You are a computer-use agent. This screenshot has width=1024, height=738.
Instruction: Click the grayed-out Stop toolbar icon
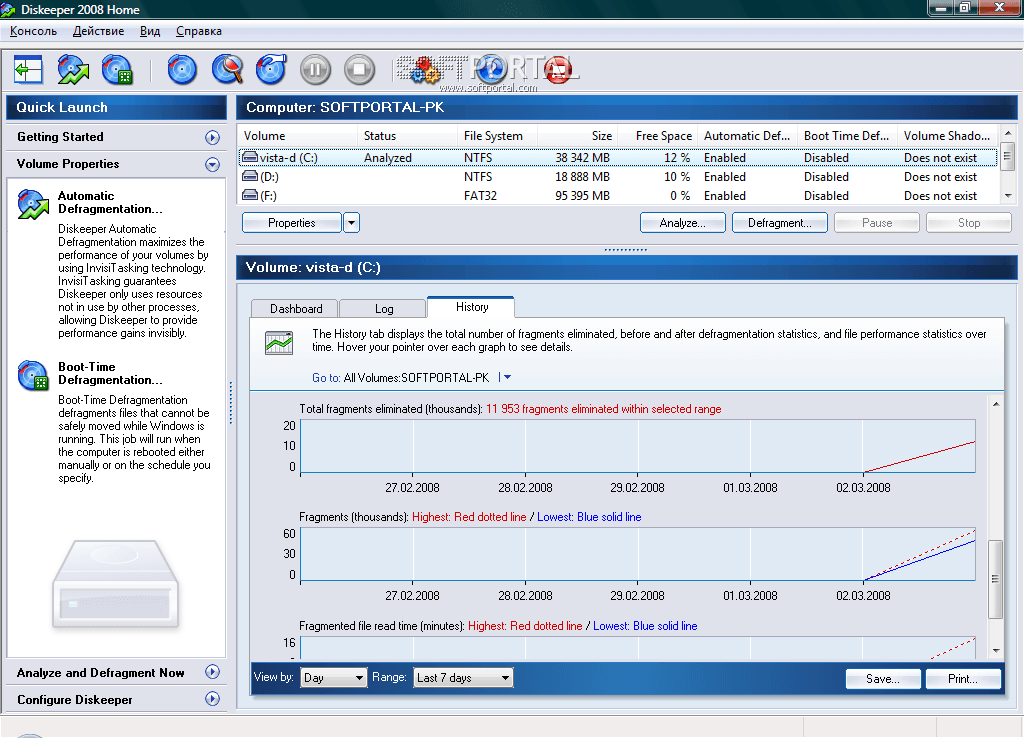(359, 70)
